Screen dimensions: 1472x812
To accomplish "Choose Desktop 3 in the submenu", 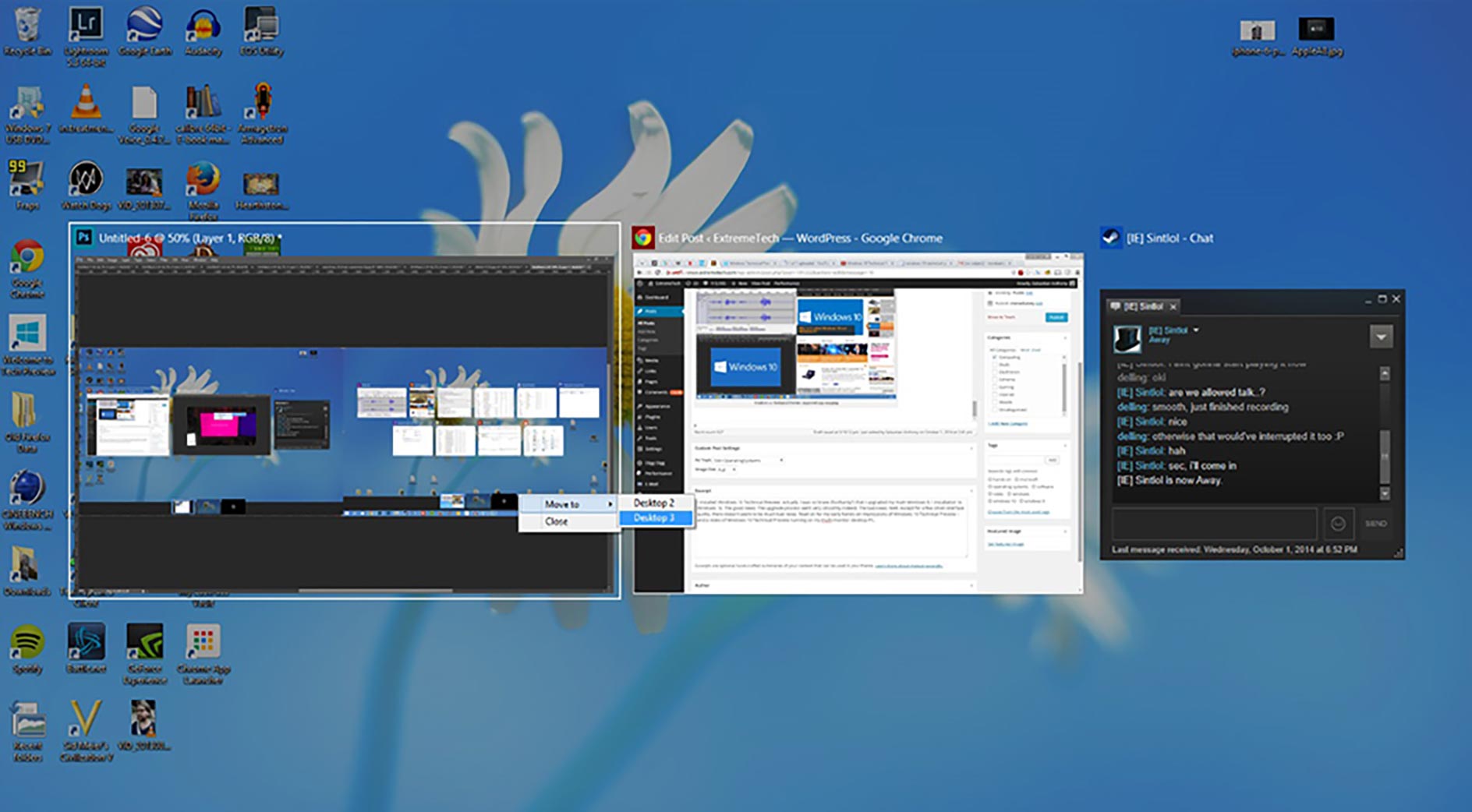I will pos(654,518).
